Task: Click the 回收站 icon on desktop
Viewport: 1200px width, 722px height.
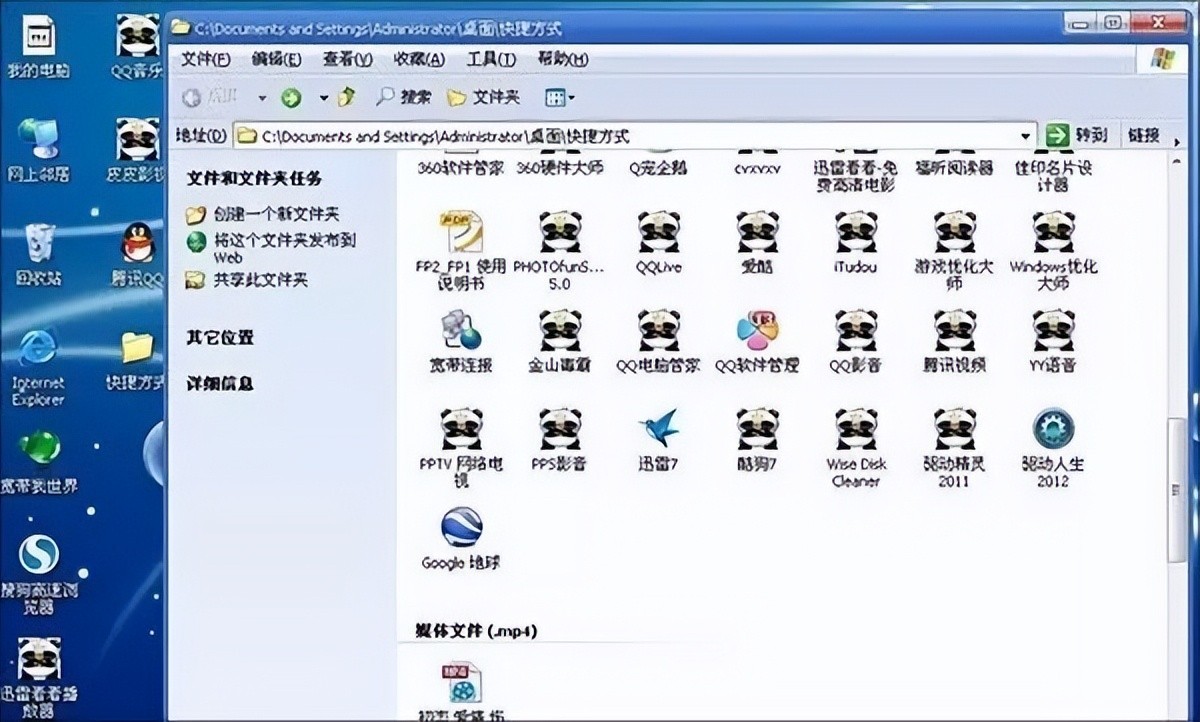Action: pyautogui.click(x=40, y=243)
